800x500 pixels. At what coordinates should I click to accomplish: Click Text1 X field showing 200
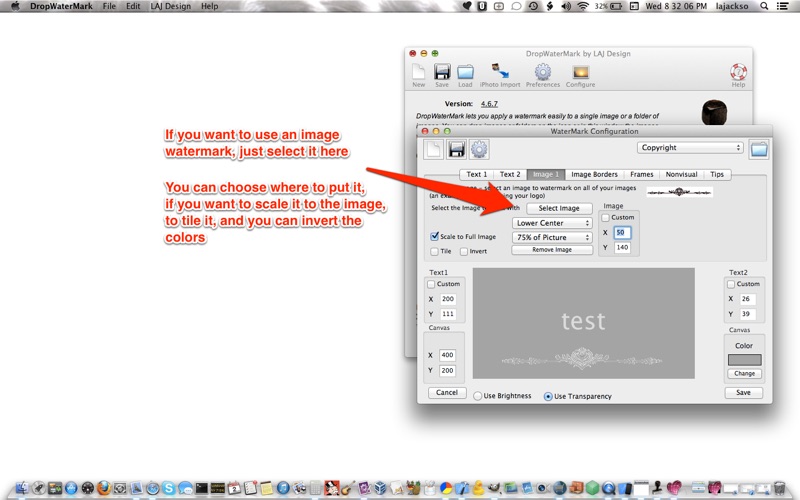[447, 299]
